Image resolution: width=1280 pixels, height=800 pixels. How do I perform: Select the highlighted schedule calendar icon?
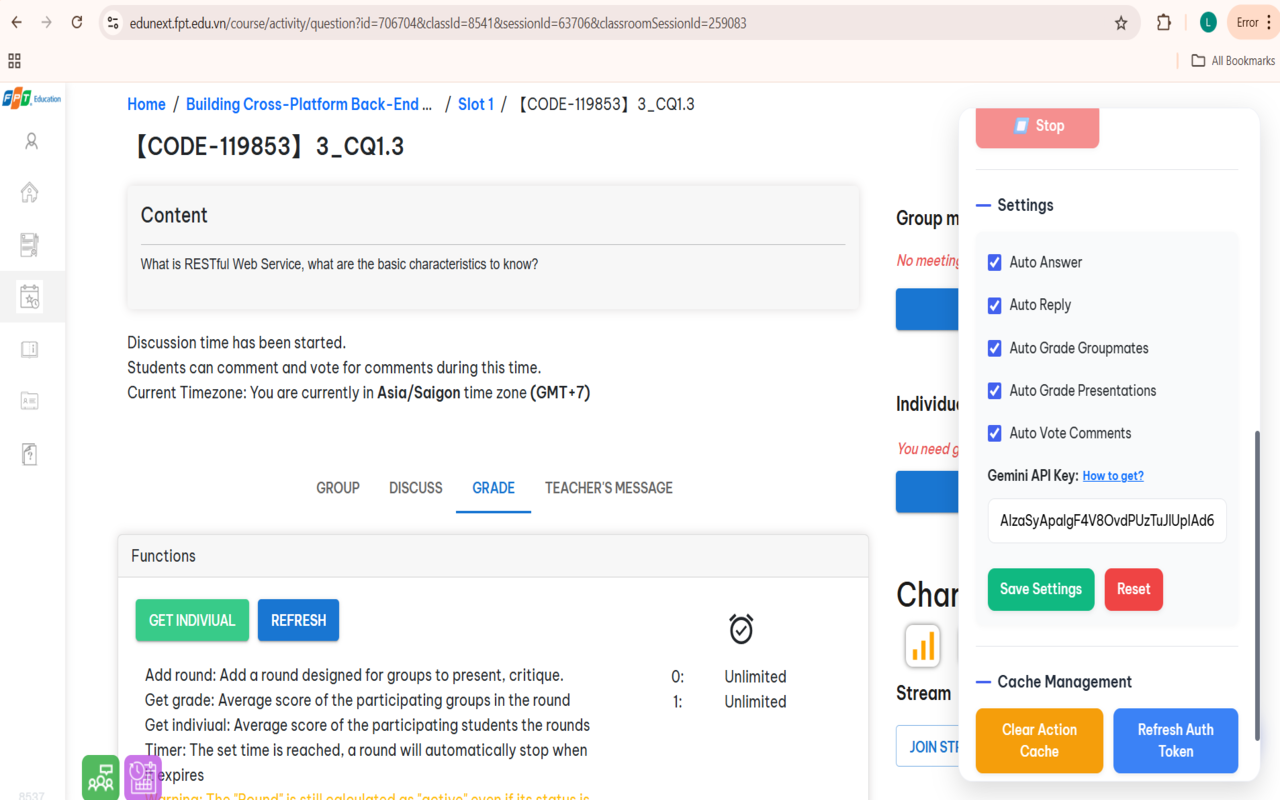[30, 296]
